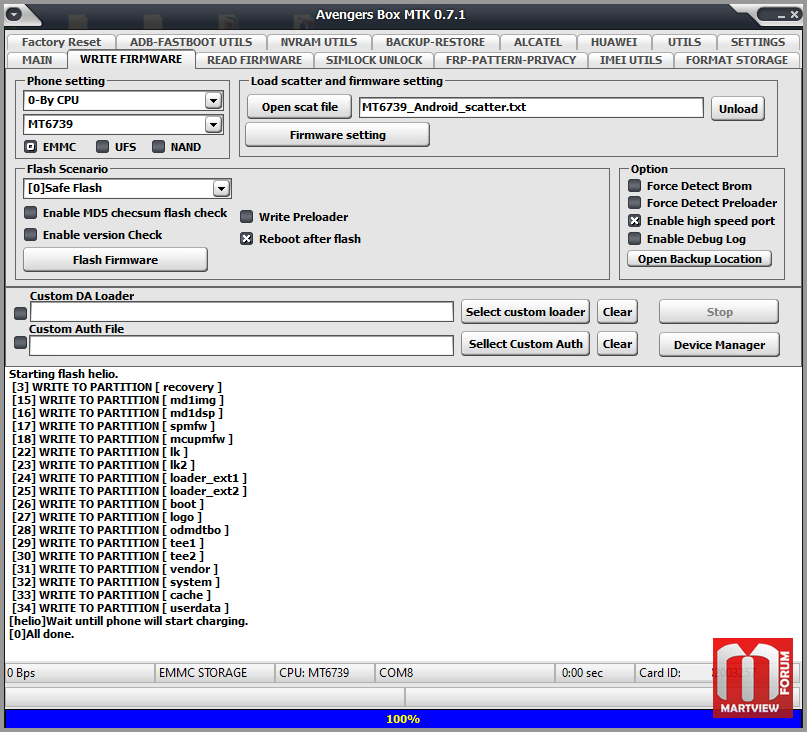Click log line WRITE TO PARTITION [ boot ]
Screen dimensions: 807x732
click(x=108, y=504)
